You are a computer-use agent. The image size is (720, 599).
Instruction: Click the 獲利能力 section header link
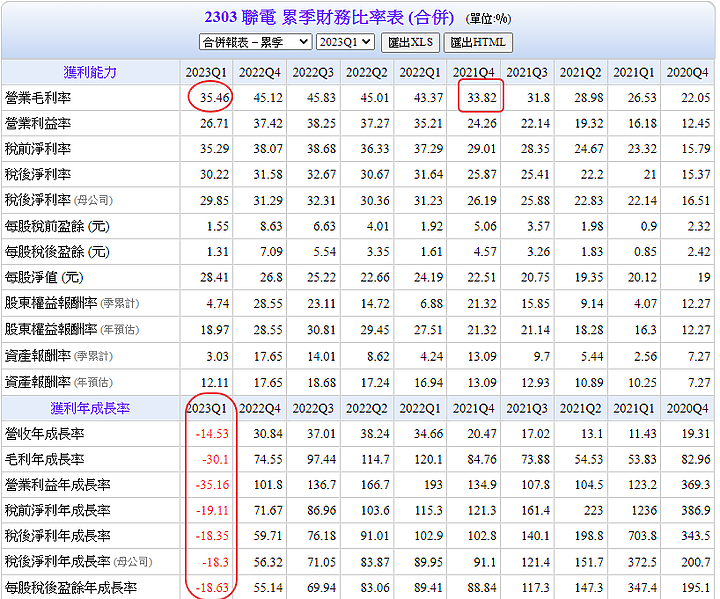pos(90,72)
